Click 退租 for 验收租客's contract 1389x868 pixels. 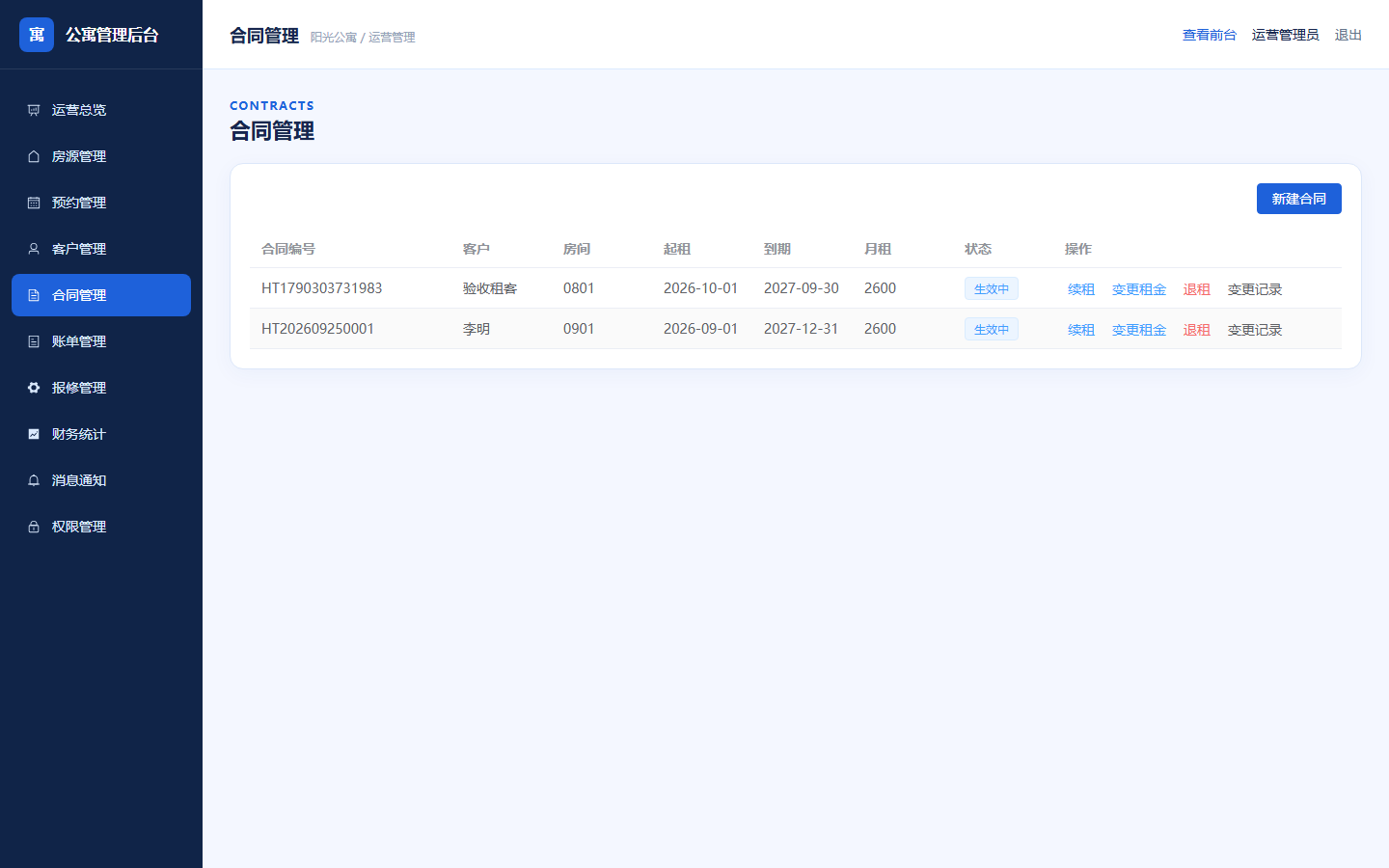(1197, 289)
